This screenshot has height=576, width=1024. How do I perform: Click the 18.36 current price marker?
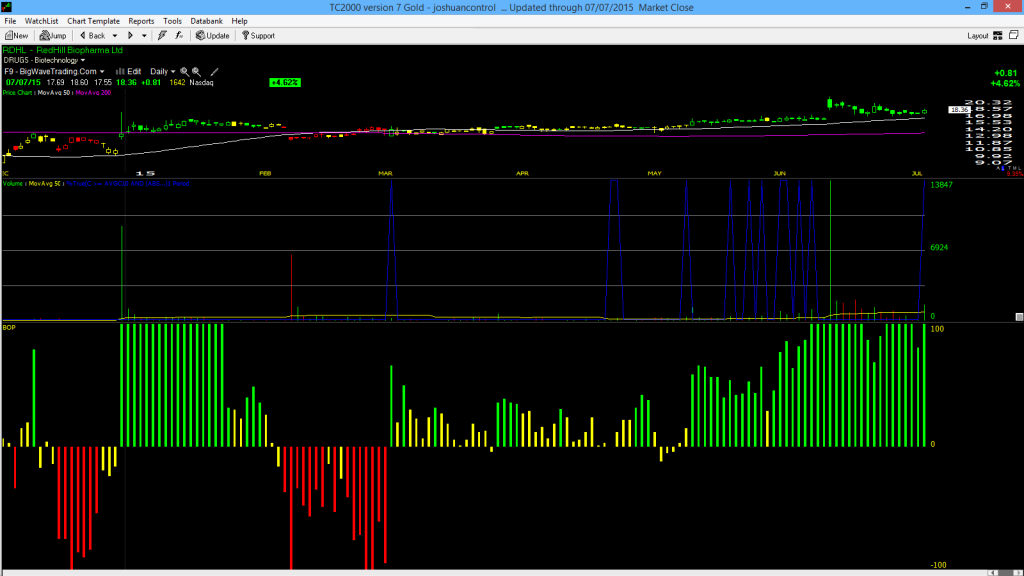(x=959, y=110)
